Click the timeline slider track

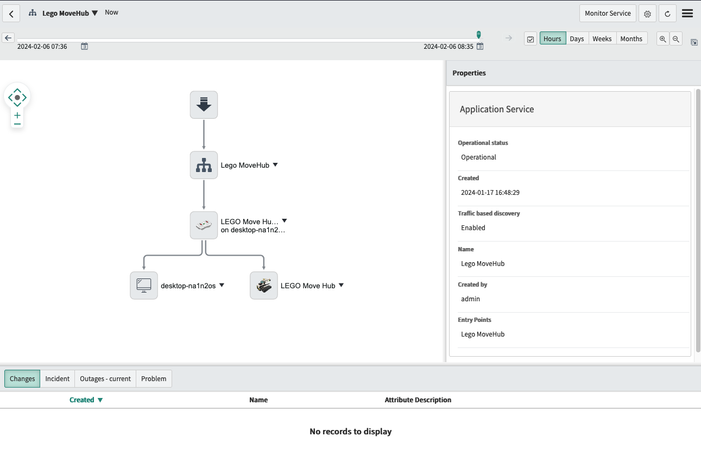(x=246, y=40)
